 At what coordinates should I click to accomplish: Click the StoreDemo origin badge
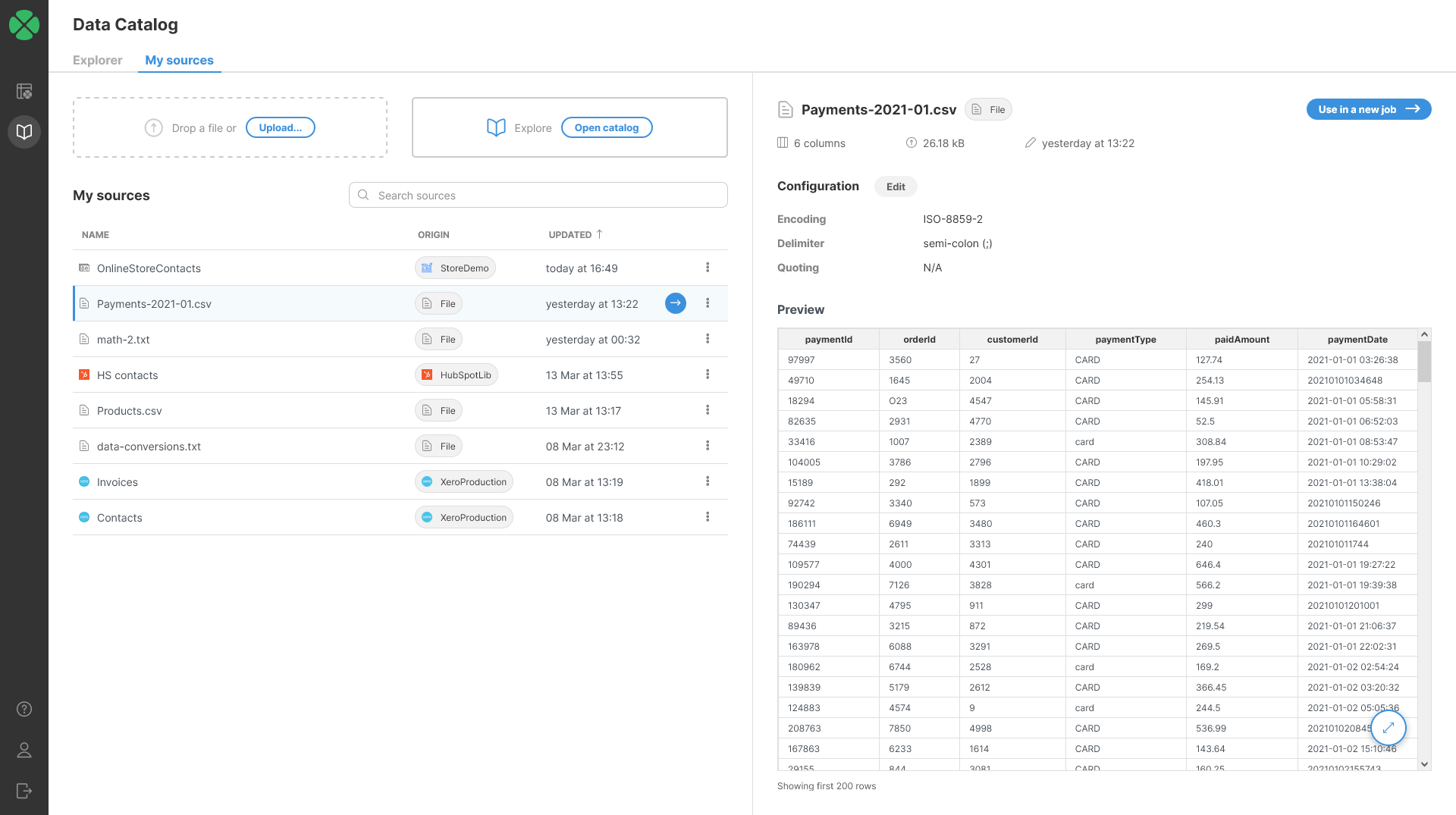pos(455,268)
